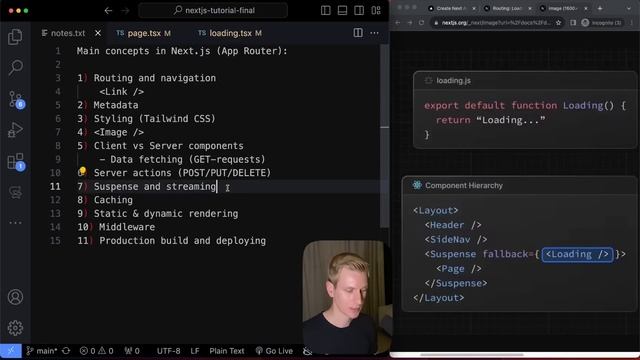The image size is (640, 360).
Task: Synchronize changes via status bar sync icon
Action: [66, 351]
